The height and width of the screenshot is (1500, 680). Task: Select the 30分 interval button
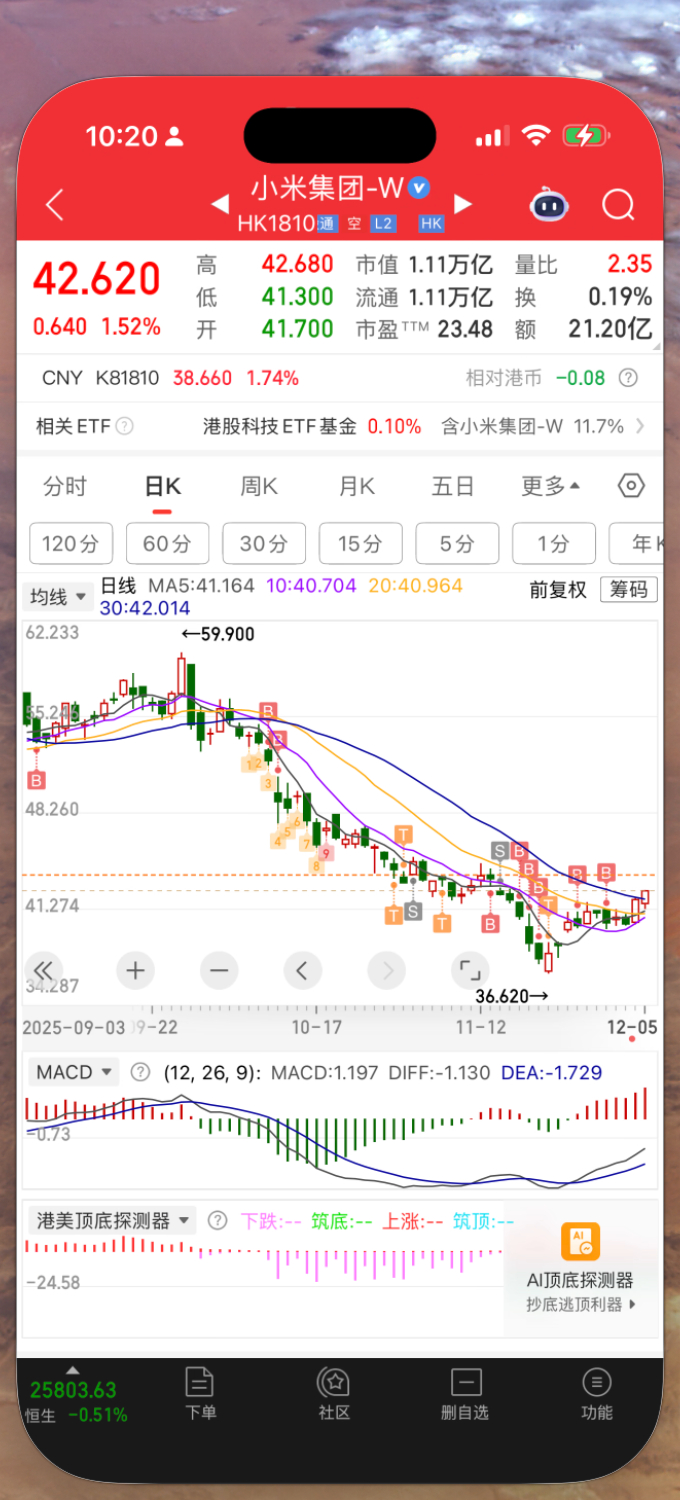[264, 543]
